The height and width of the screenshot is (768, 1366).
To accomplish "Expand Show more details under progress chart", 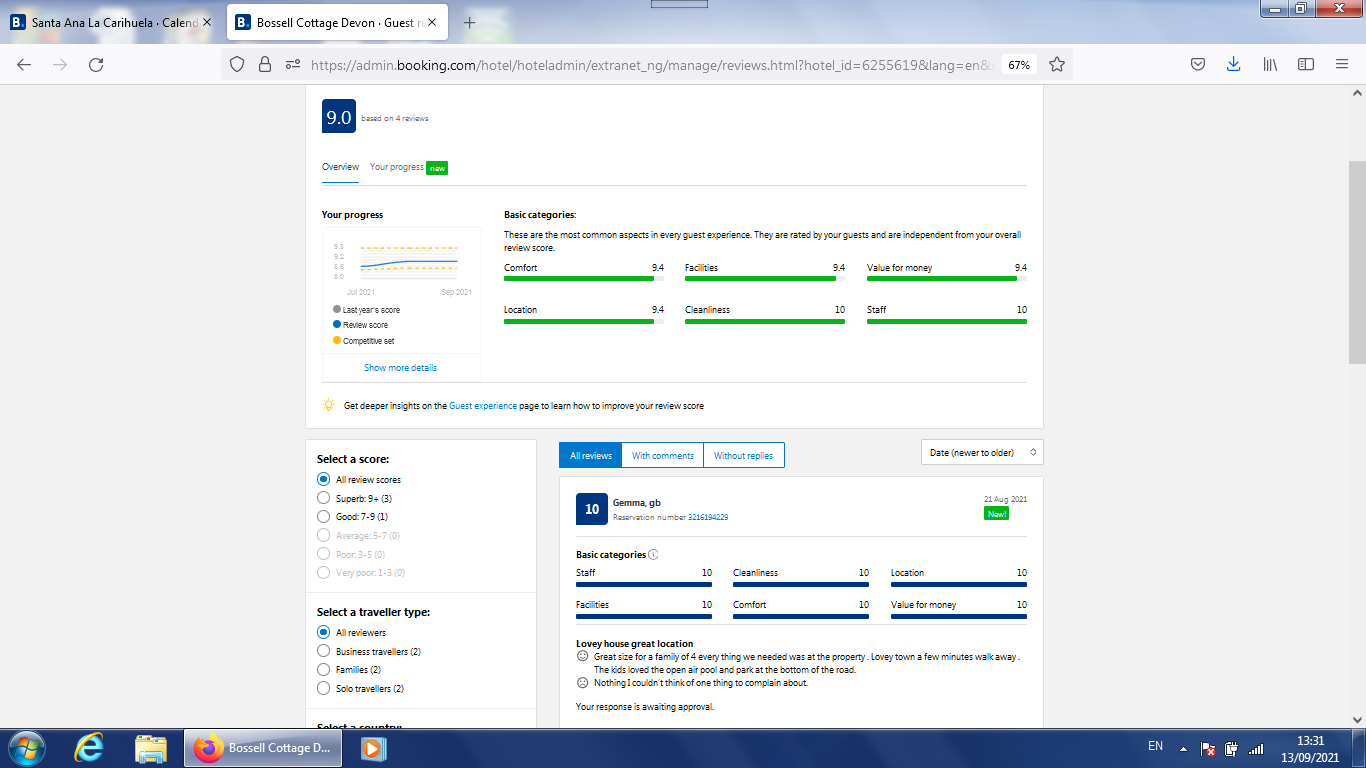I will click(x=400, y=368).
